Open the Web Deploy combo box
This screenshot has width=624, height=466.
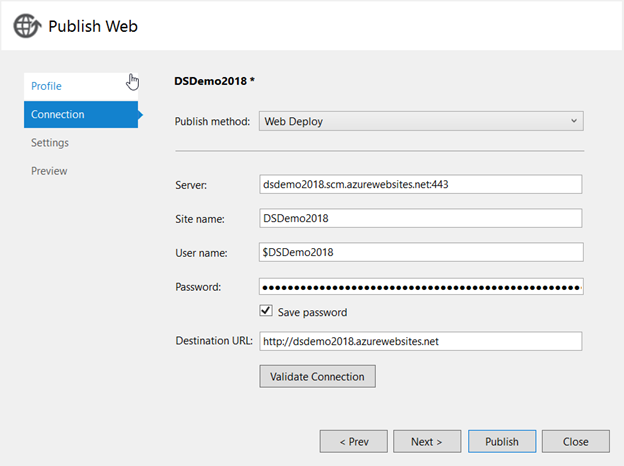point(421,121)
